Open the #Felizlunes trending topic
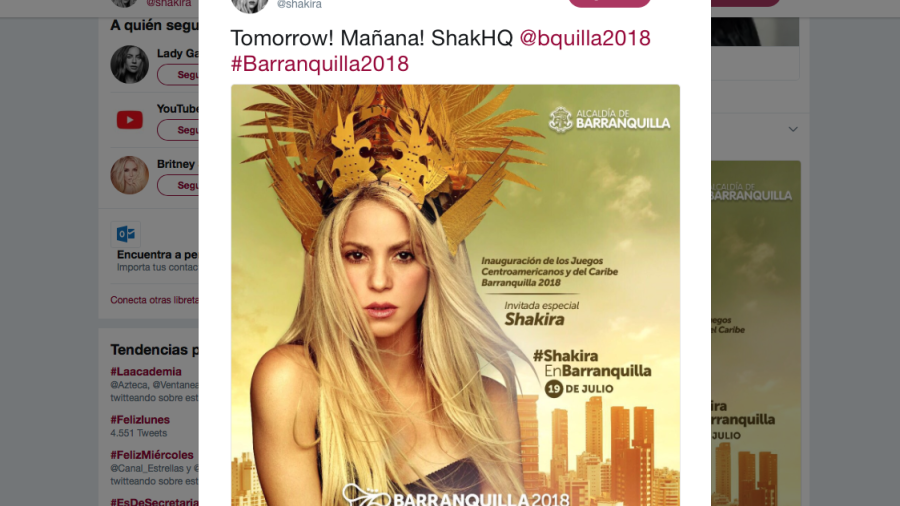The width and height of the screenshot is (900, 506). pyautogui.click(x=140, y=420)
